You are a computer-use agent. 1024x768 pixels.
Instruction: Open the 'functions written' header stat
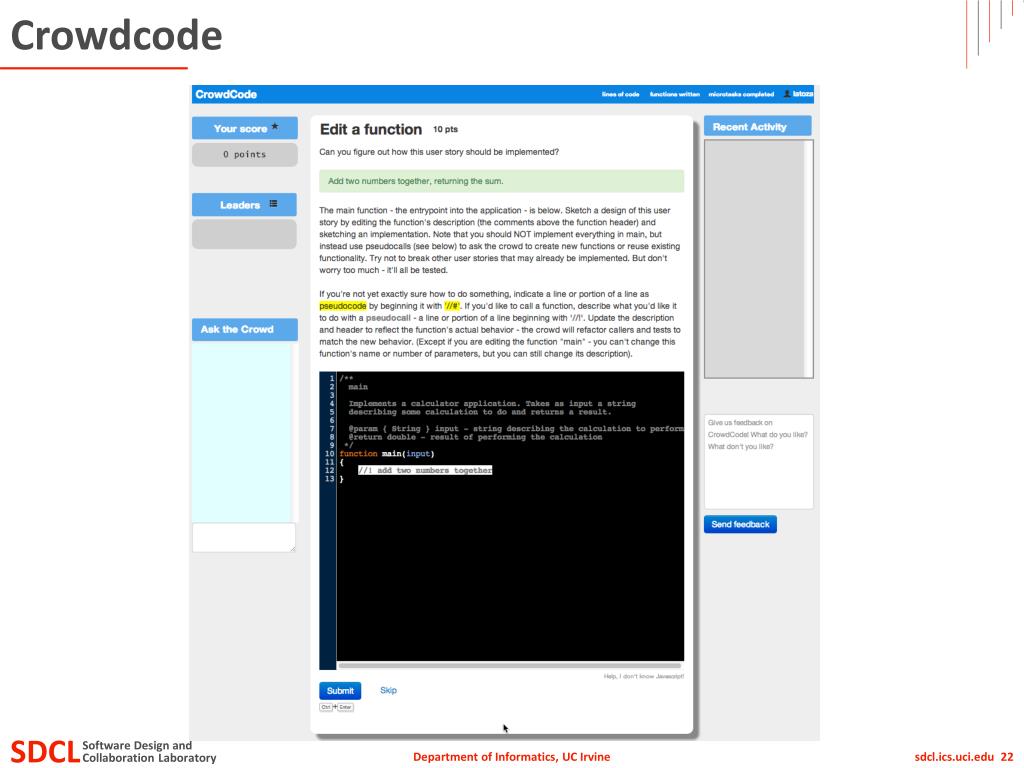coord(674,95)
